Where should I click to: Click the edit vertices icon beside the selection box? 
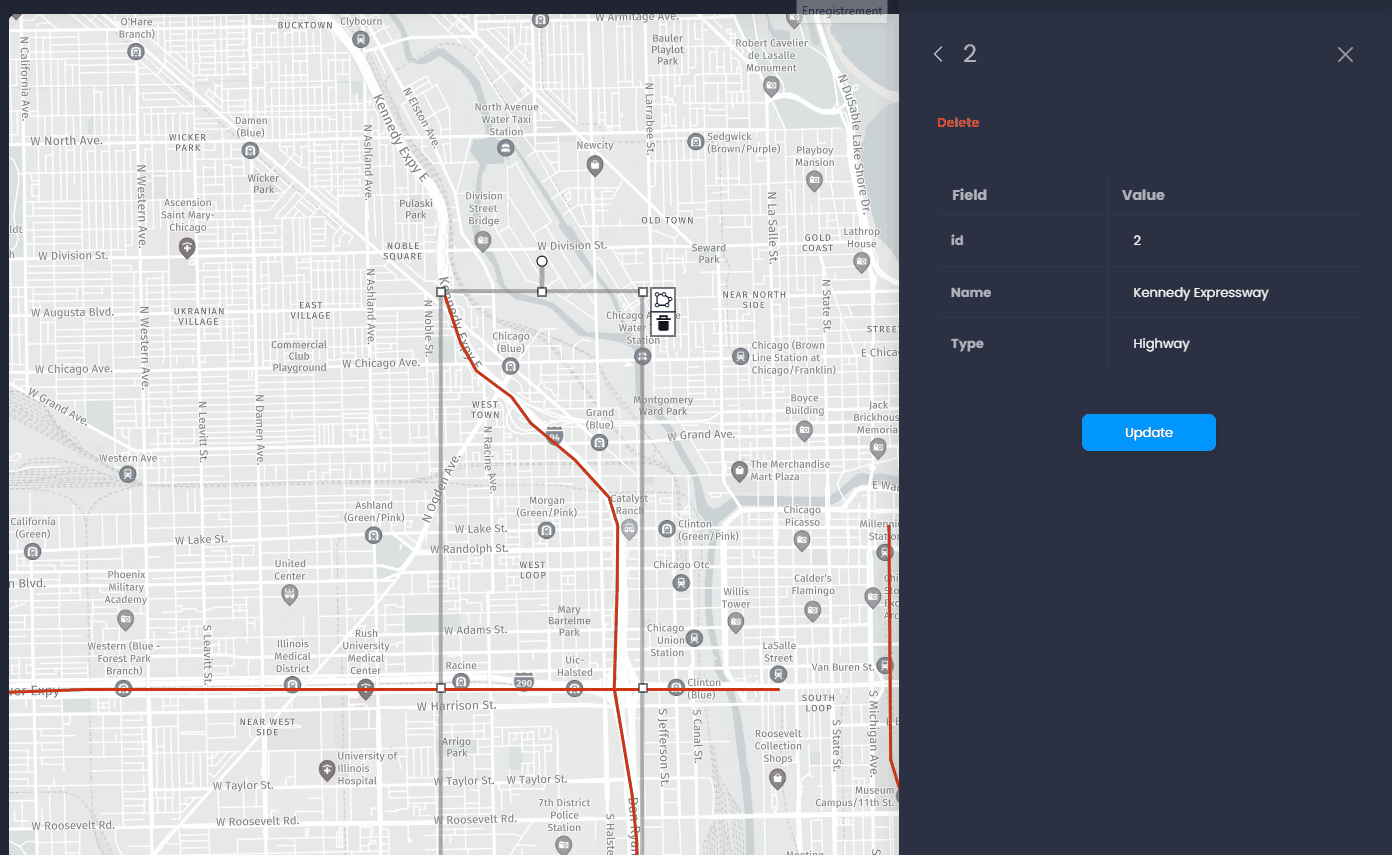pyautogui.click(x=663, y=300)
